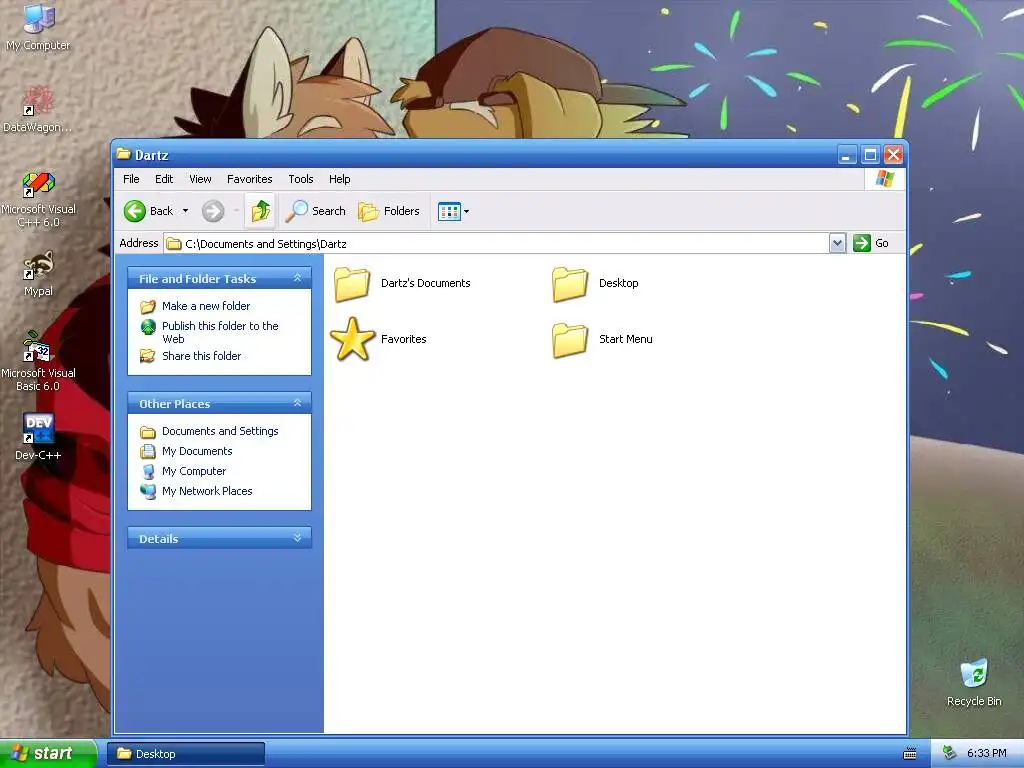This screenshot has width=1024, height=768.
Task: Click Share this folder link
Action: click(x=201, y=356)
